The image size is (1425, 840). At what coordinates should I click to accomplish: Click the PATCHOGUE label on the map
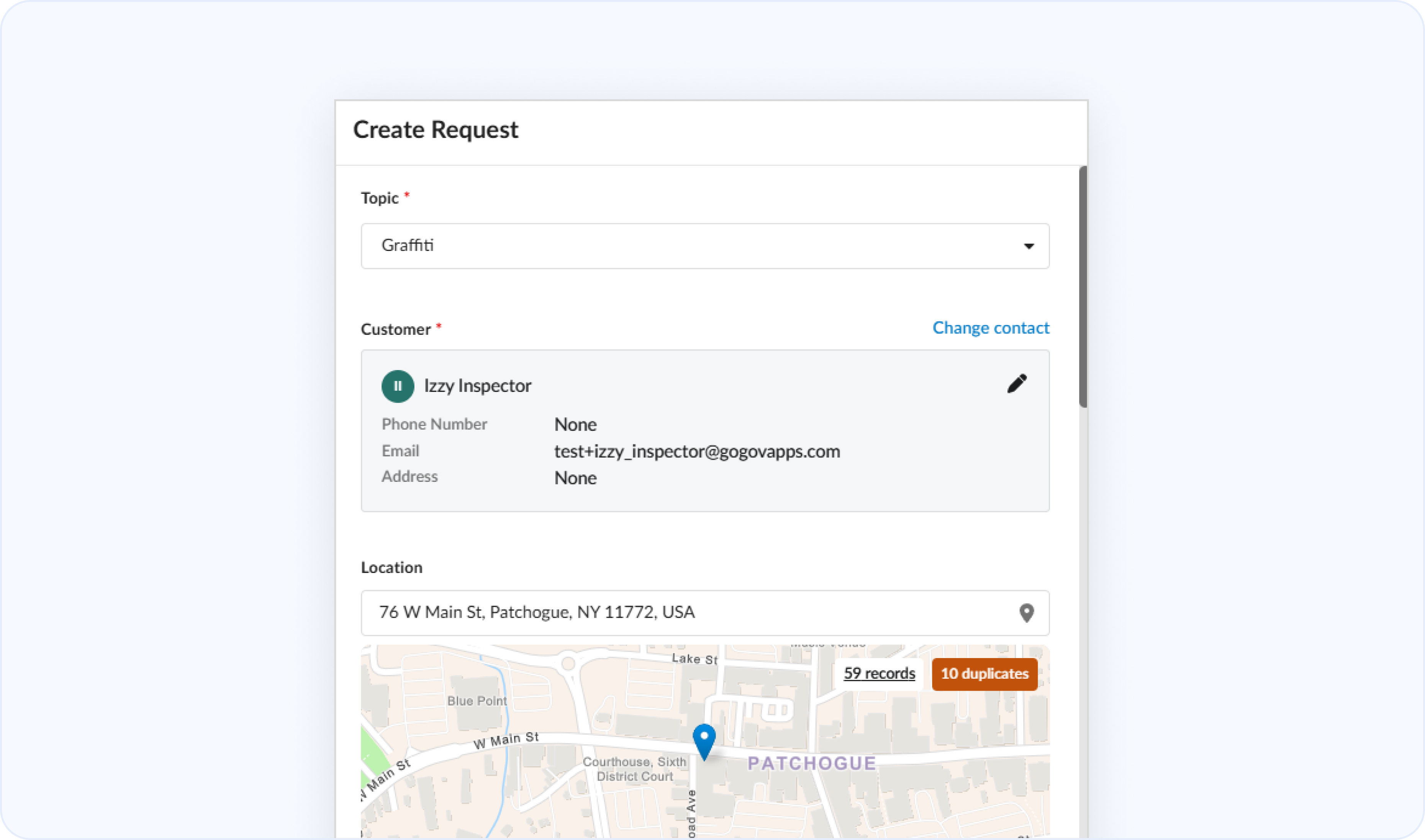(812, 763)
